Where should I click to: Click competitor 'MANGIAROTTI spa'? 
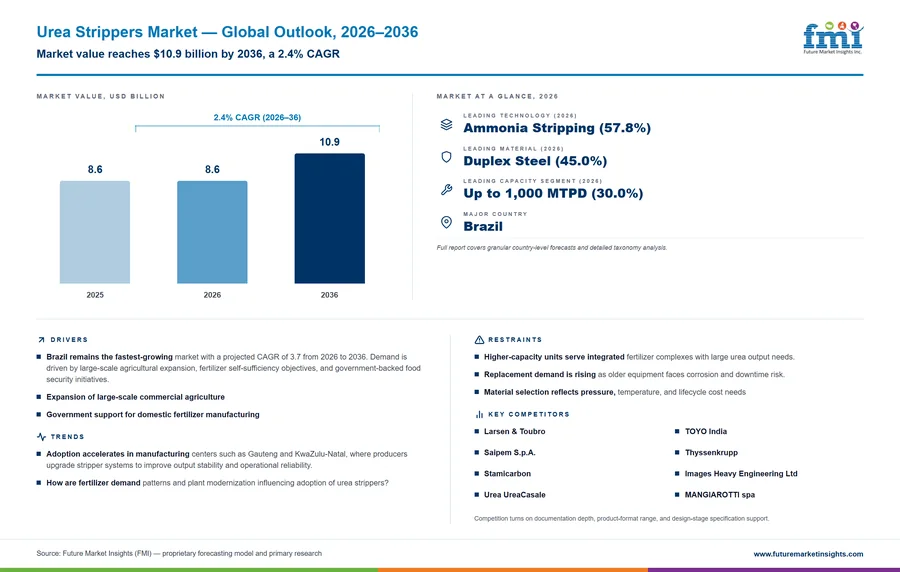(x=720, y=495)
